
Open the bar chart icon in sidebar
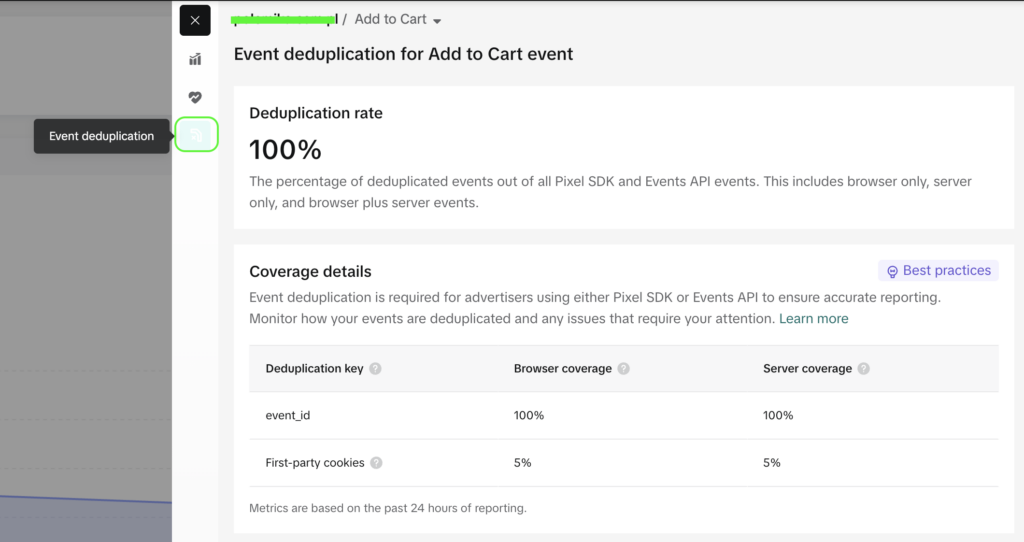pos(195,59)
